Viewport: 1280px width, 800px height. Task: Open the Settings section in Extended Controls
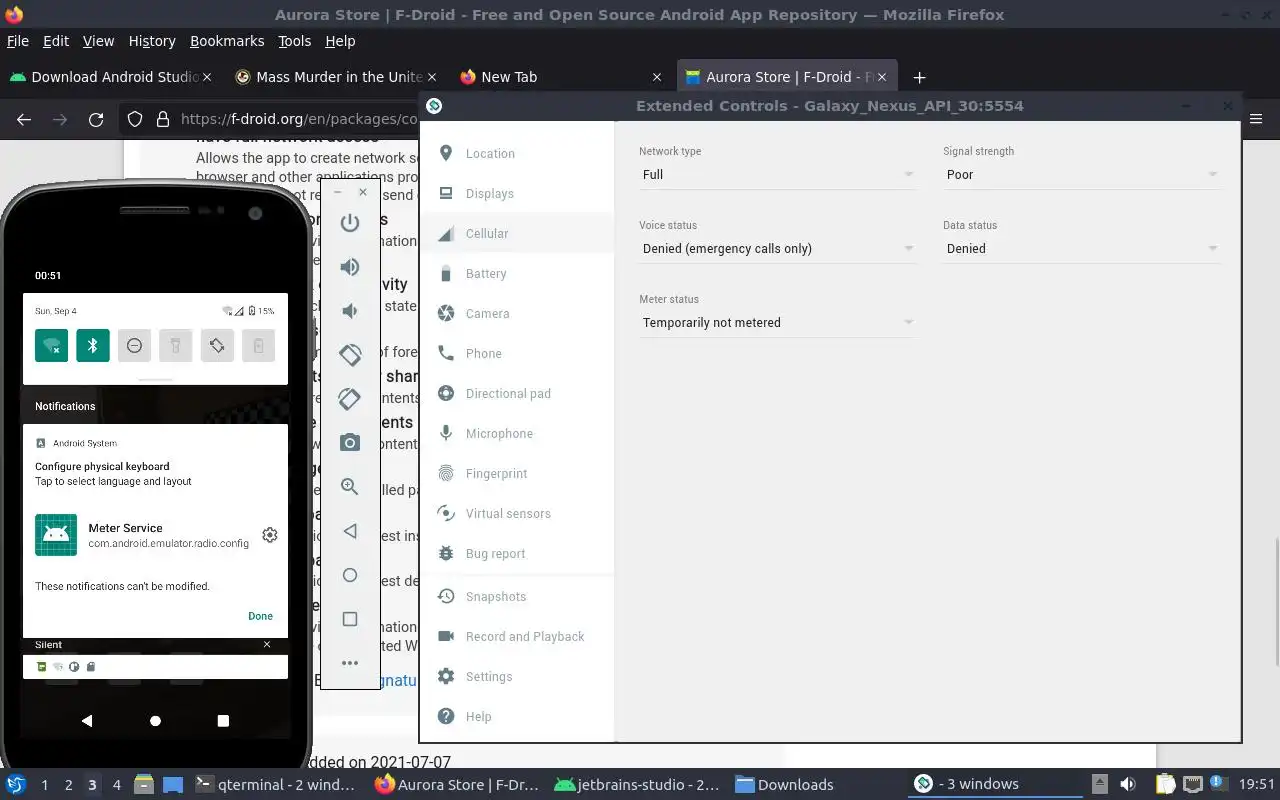coord(516,676)
